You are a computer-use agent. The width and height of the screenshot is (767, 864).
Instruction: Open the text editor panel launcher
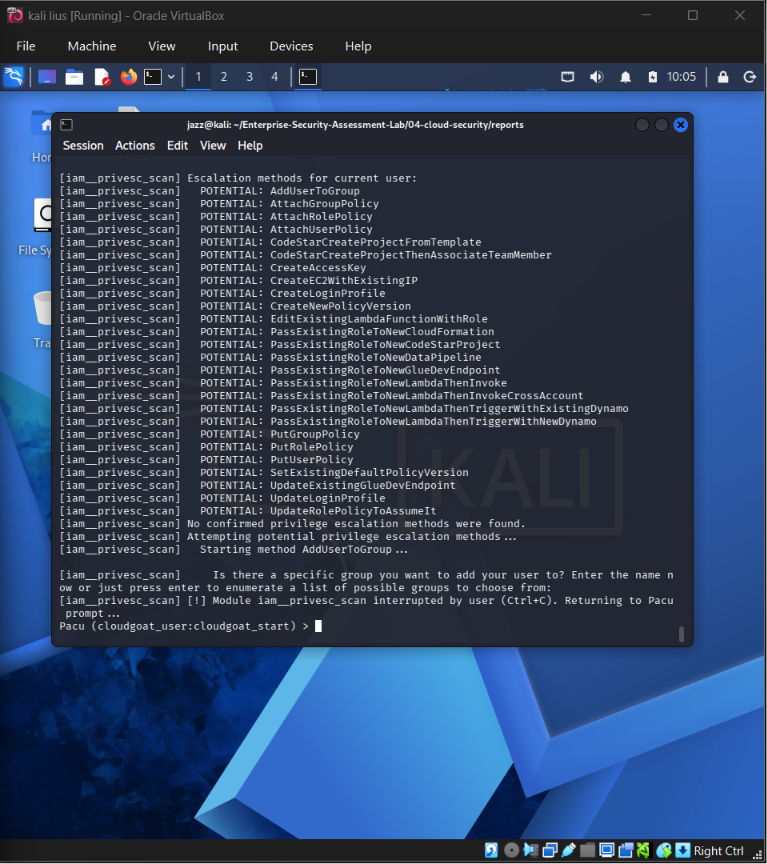pos(102,77)
